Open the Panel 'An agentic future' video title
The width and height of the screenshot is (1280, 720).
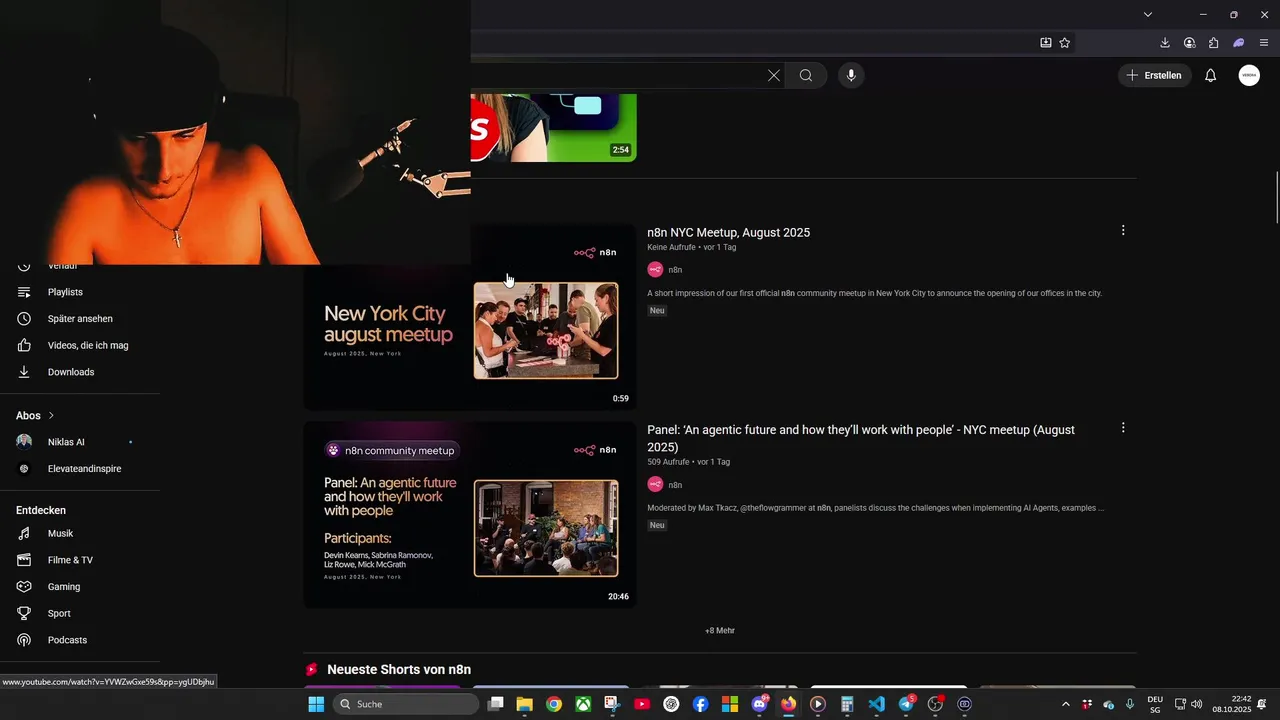tap(861, 438)
